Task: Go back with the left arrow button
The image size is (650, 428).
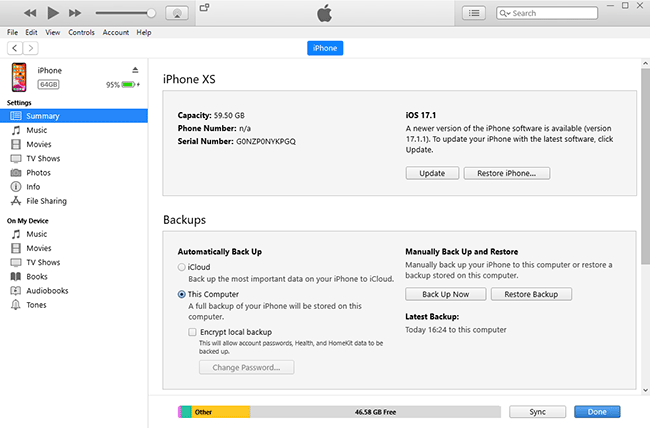Action: tap(15, 48)
